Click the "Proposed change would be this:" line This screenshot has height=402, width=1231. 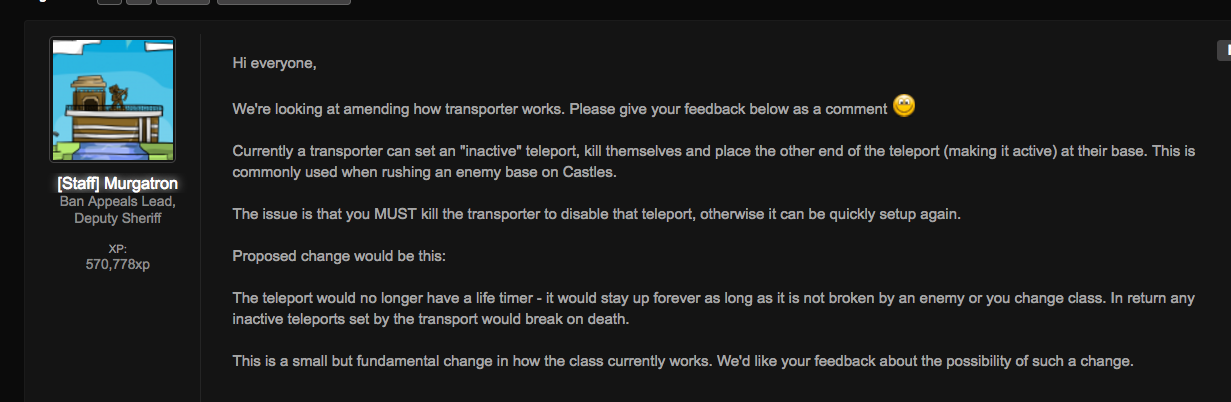339,256
